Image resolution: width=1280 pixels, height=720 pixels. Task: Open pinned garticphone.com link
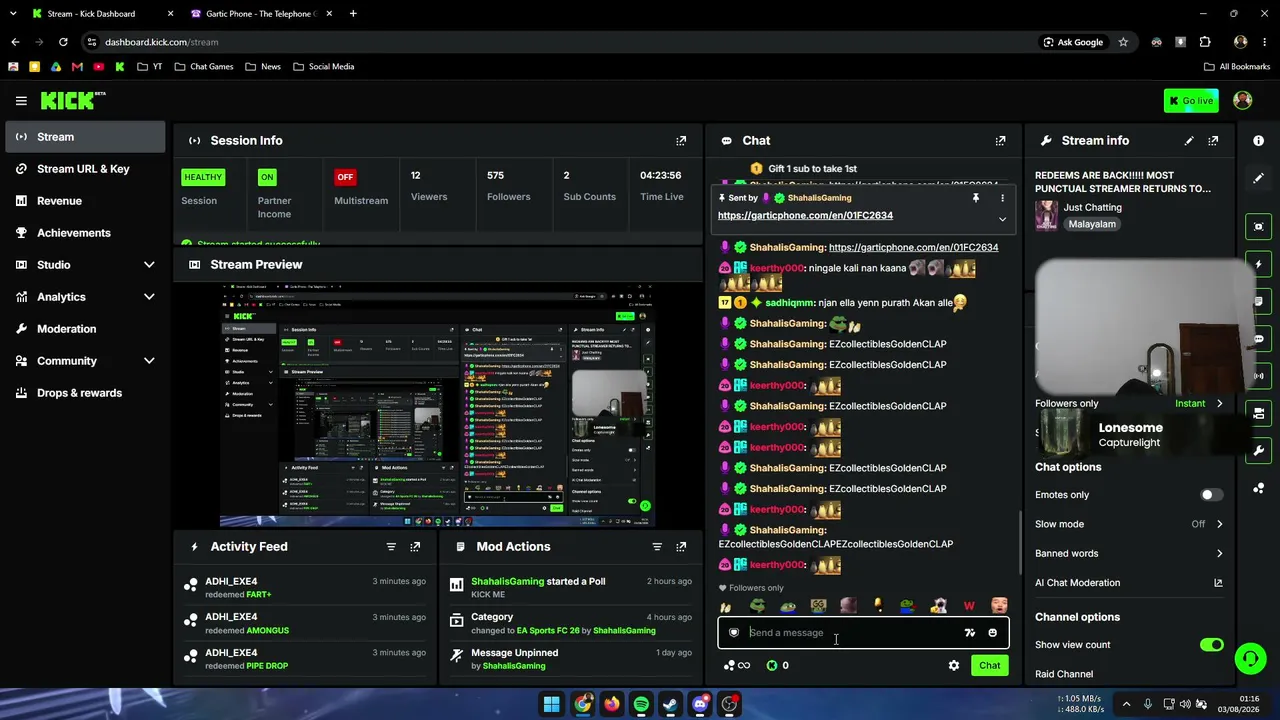click(x=805, y=216)
